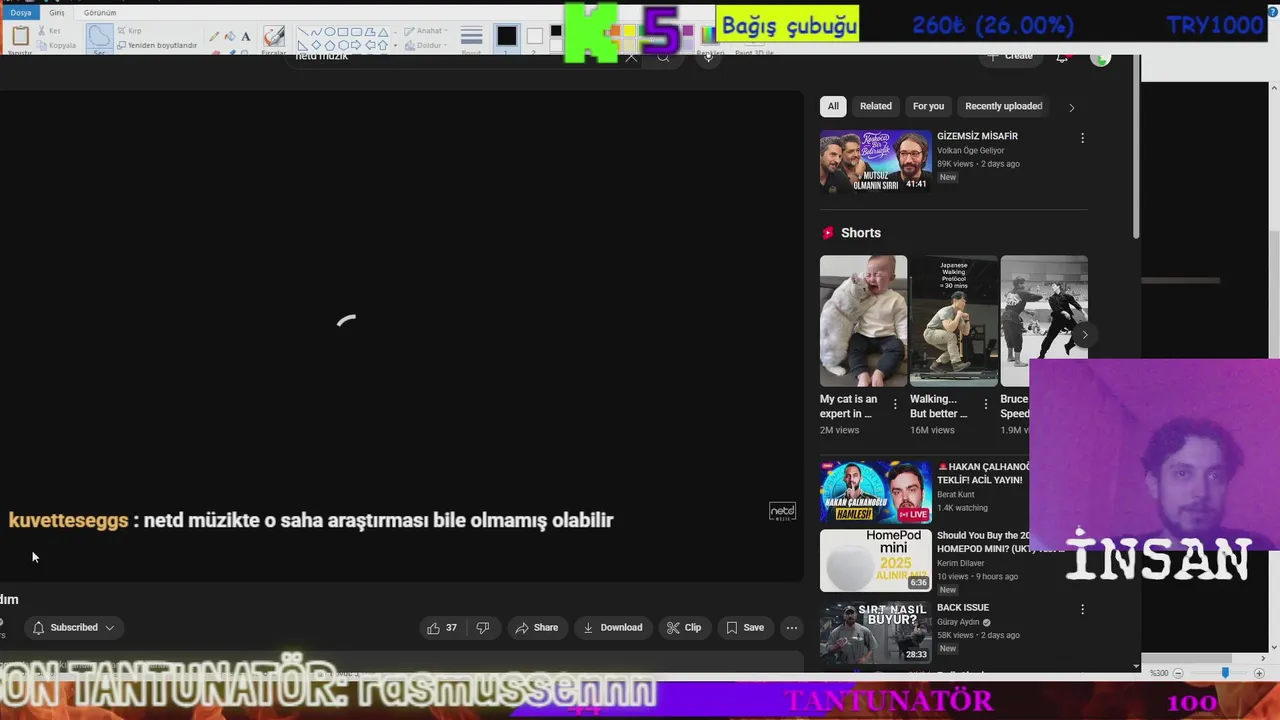The width and height of the screenshot is (1280, 720).
Task: Click the netd watermark in player
Action: click(x=782, y=512)
